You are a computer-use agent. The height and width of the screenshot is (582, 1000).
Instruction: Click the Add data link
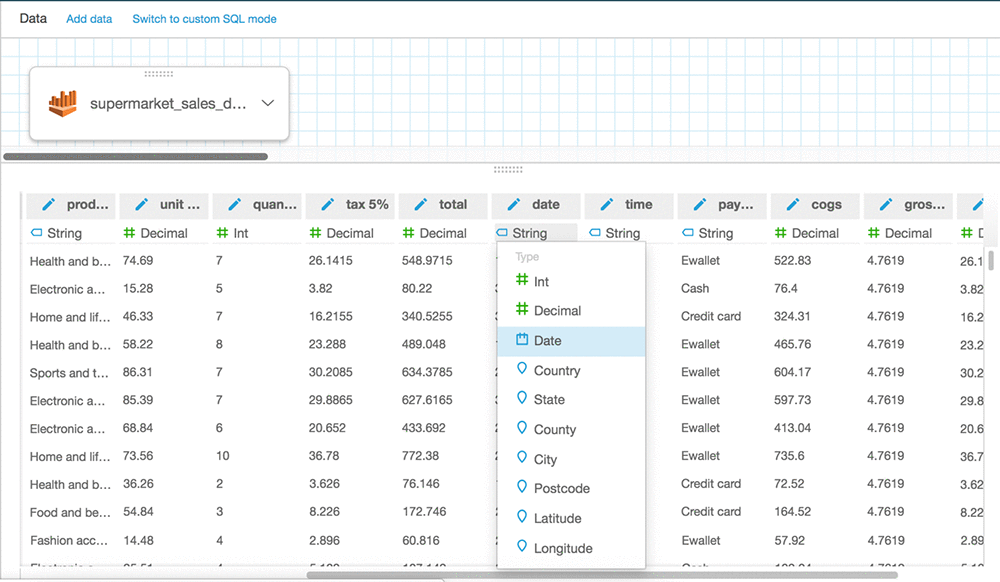pyautogui.click(x=89, y=19)
